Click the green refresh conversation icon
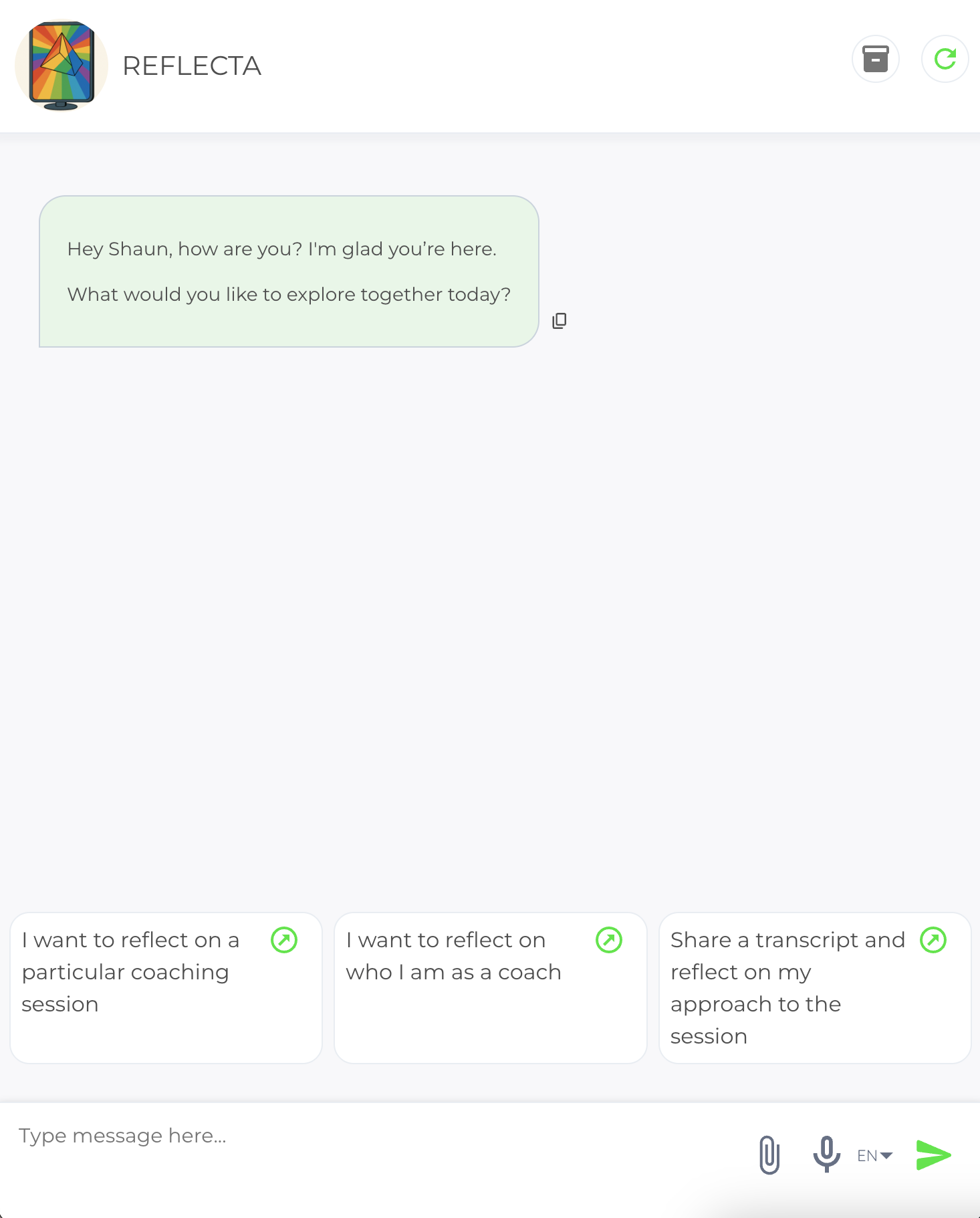The image size is (980, 1218). pos(945,59)
